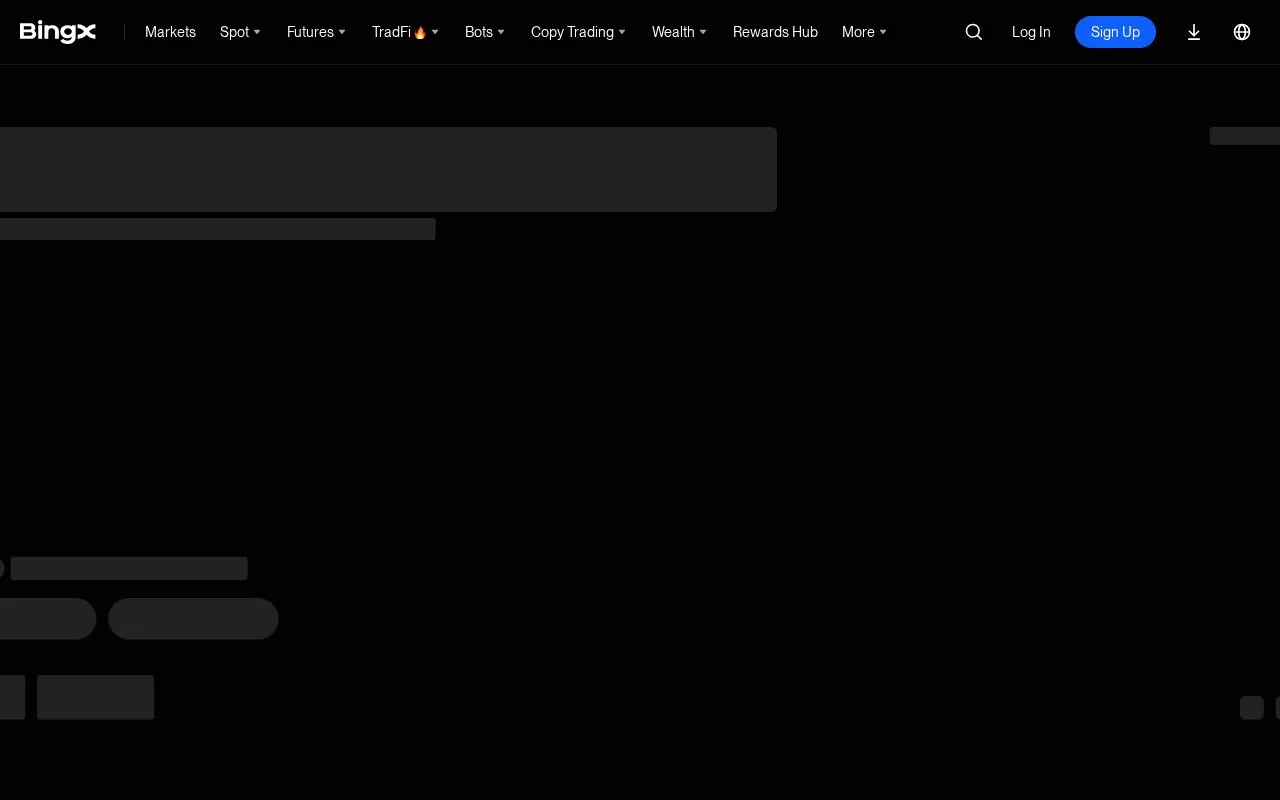1280x800 pixels.
Task: Click the Sign Up button
Action: point(1115,32)
